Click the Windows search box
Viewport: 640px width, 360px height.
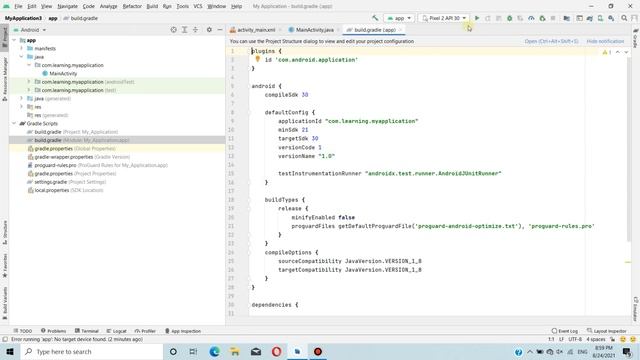pos(92,351)
